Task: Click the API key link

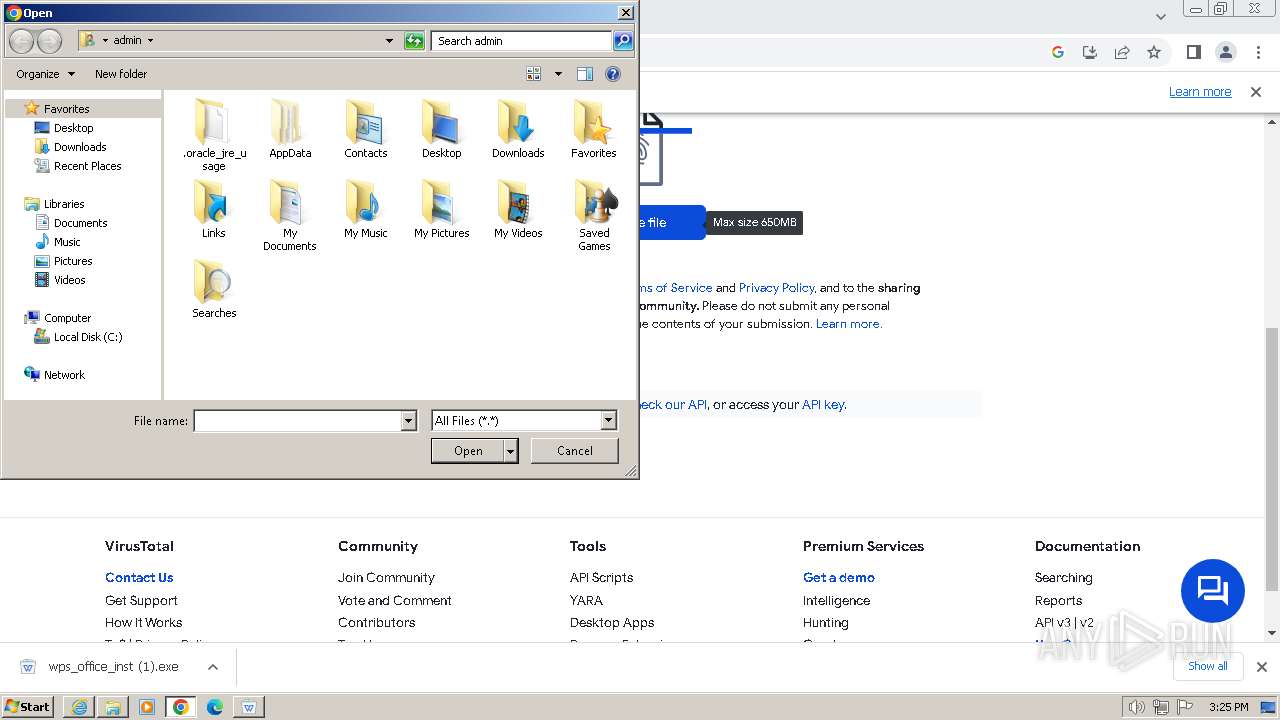Action: click(823, 405)
